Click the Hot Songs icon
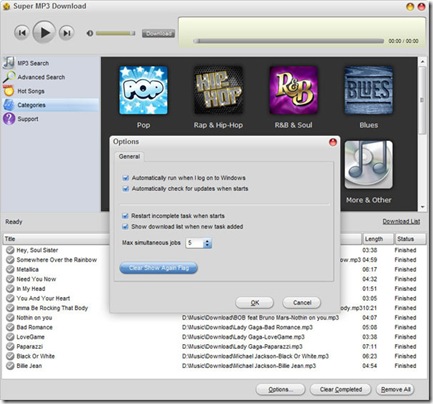433x404 pixels. [9, 91]
